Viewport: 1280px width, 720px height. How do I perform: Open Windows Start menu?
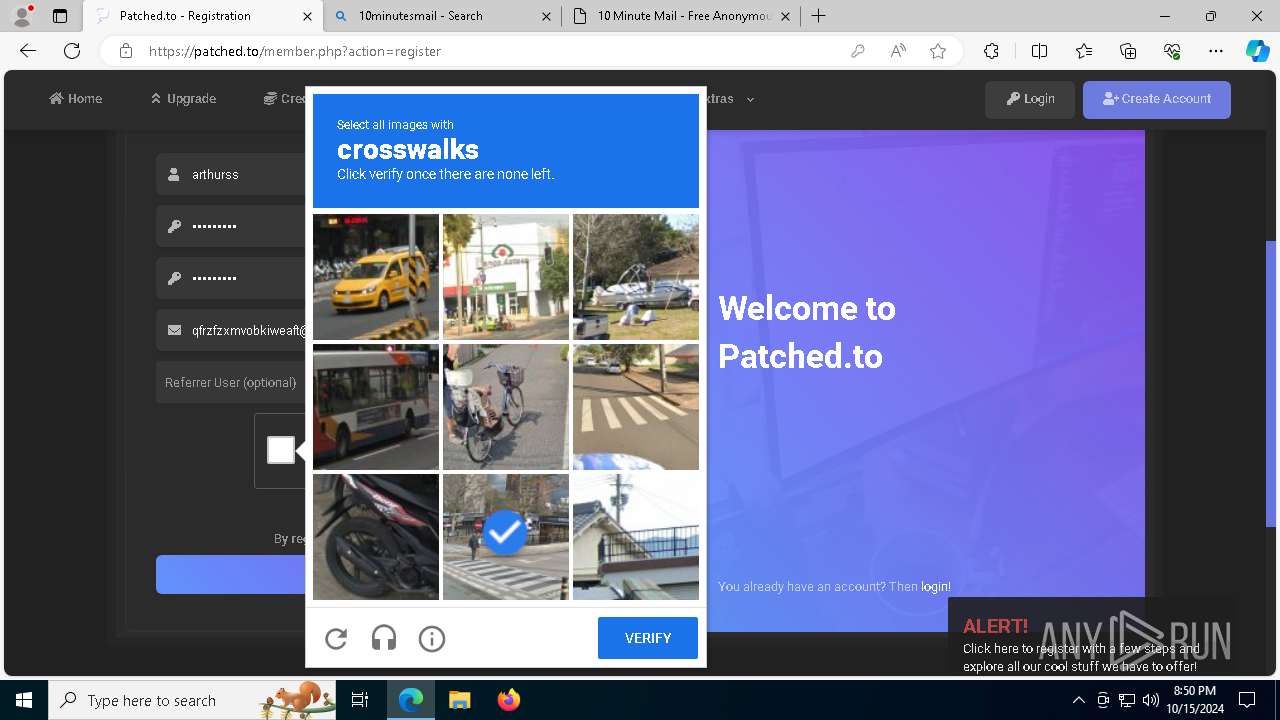coord(24,700)
